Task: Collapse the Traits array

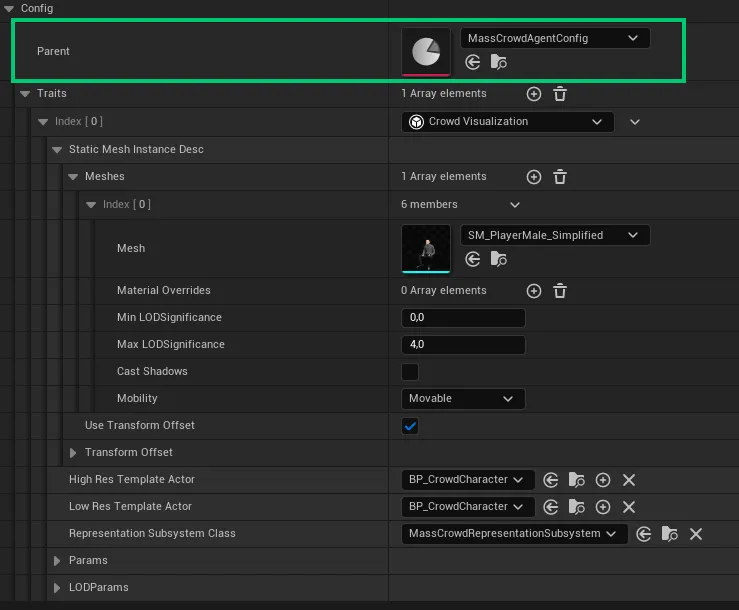Action: tap(25, 94)
